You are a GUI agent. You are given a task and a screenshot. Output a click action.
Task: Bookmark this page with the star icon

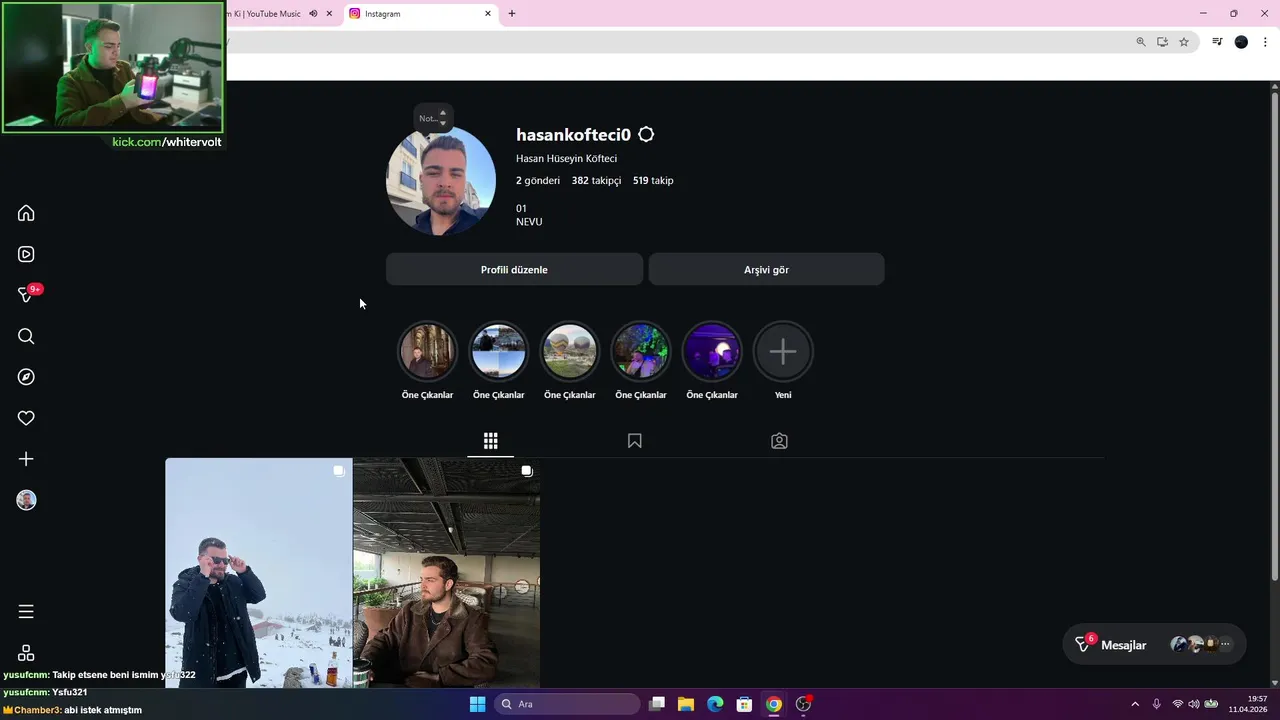point(1184,42)
